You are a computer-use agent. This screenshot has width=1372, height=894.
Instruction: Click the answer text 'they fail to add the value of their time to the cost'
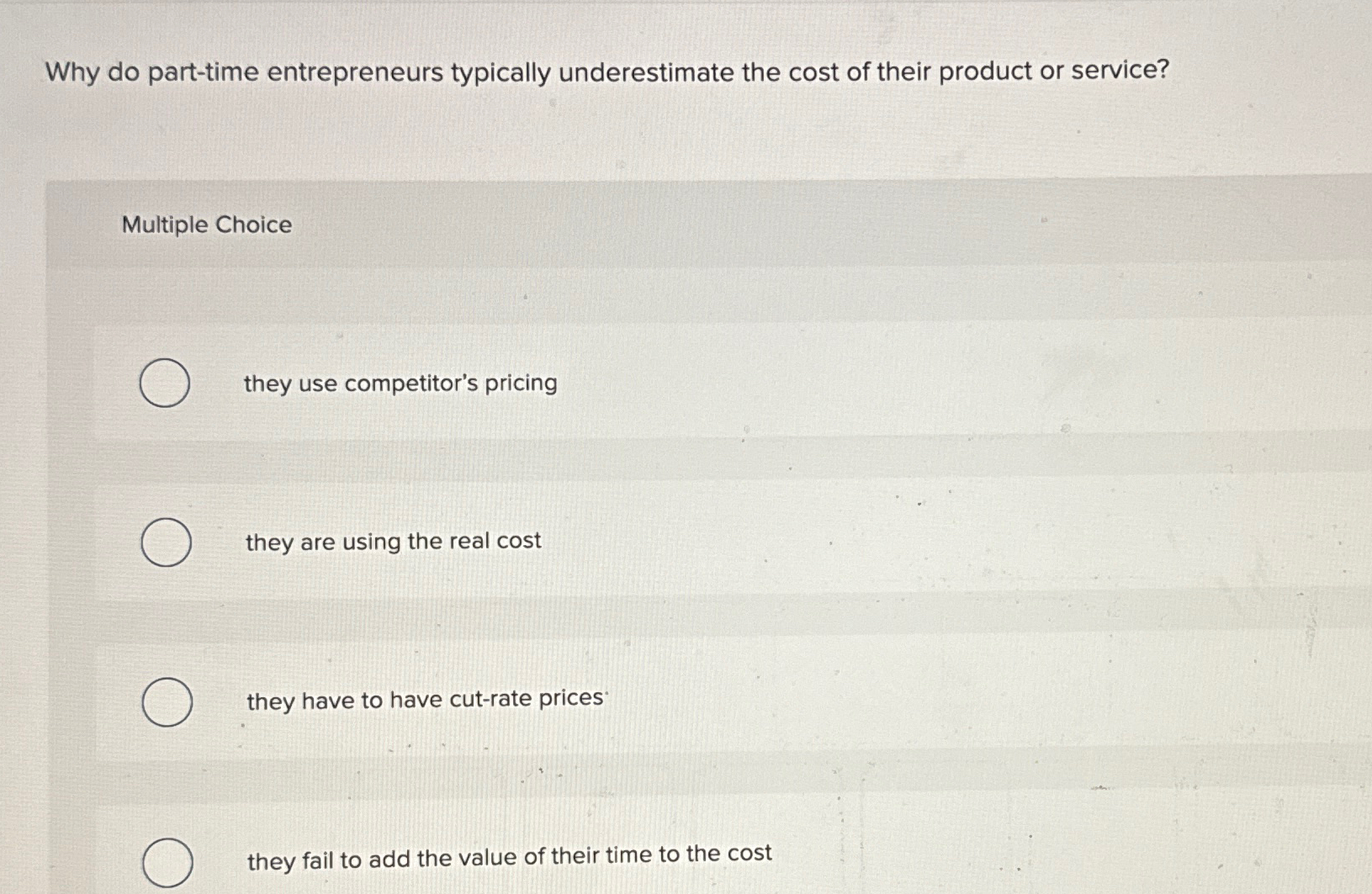tap(509, 856)
